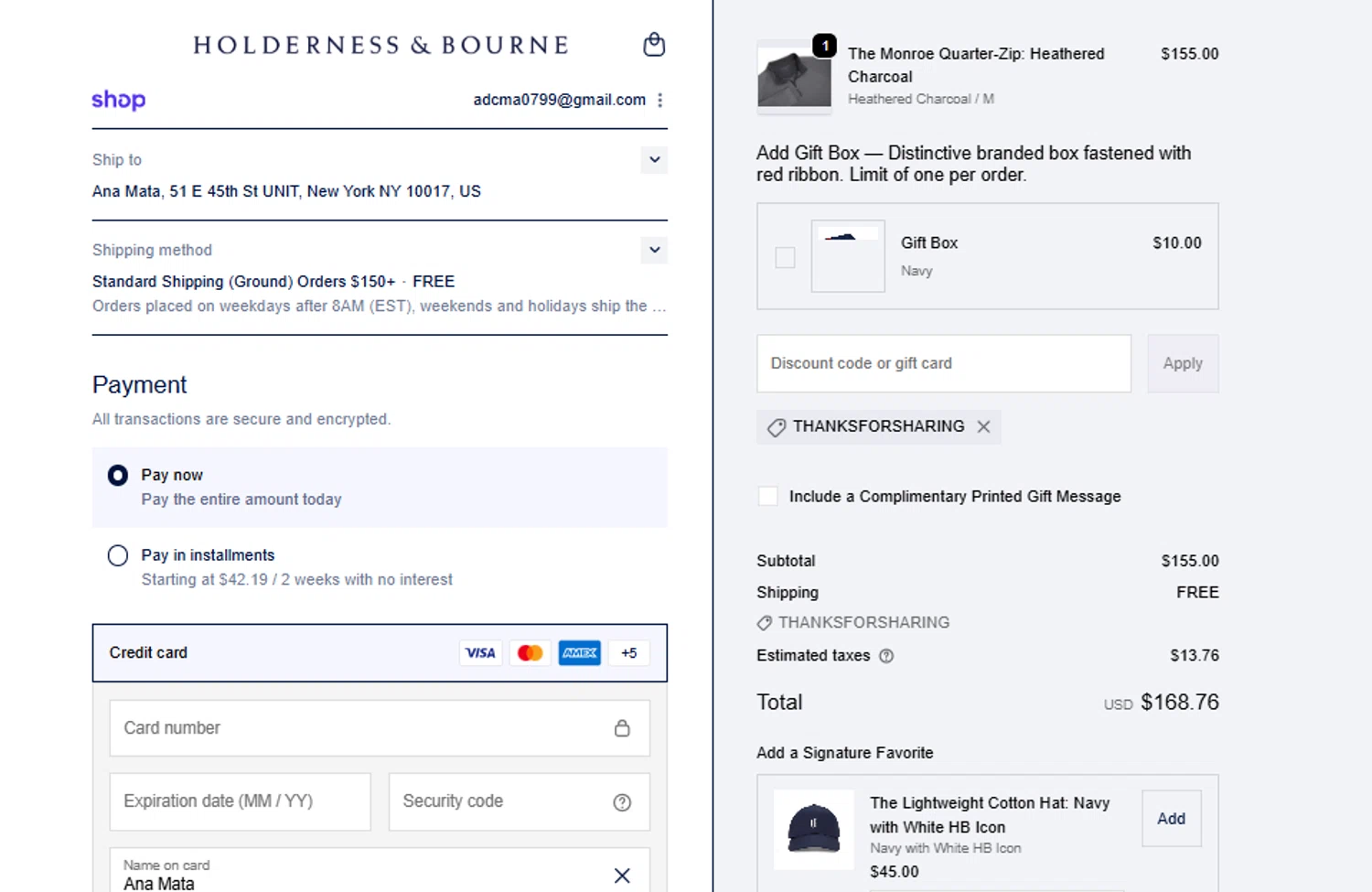This screenshot has width=1372, height=892.
Task: Focus the Expiration date field
Action: tap(240, 802)
